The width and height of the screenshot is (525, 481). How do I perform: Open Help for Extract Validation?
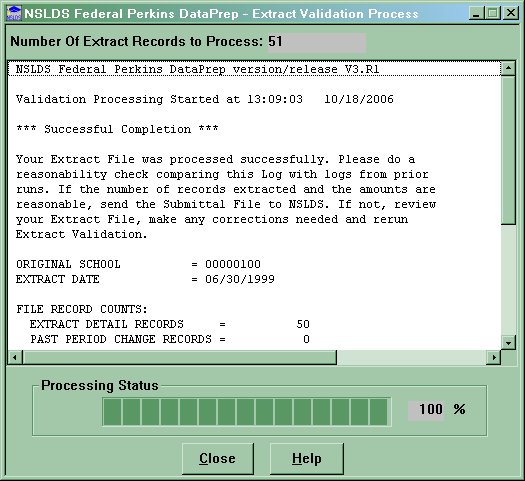click(307, 459)
